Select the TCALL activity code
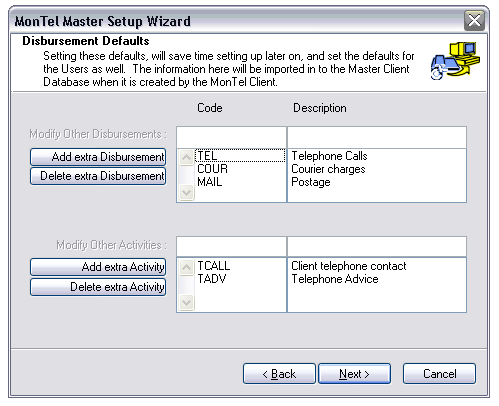This screenshot has height=406, width=499. click(x=214, y=266)
